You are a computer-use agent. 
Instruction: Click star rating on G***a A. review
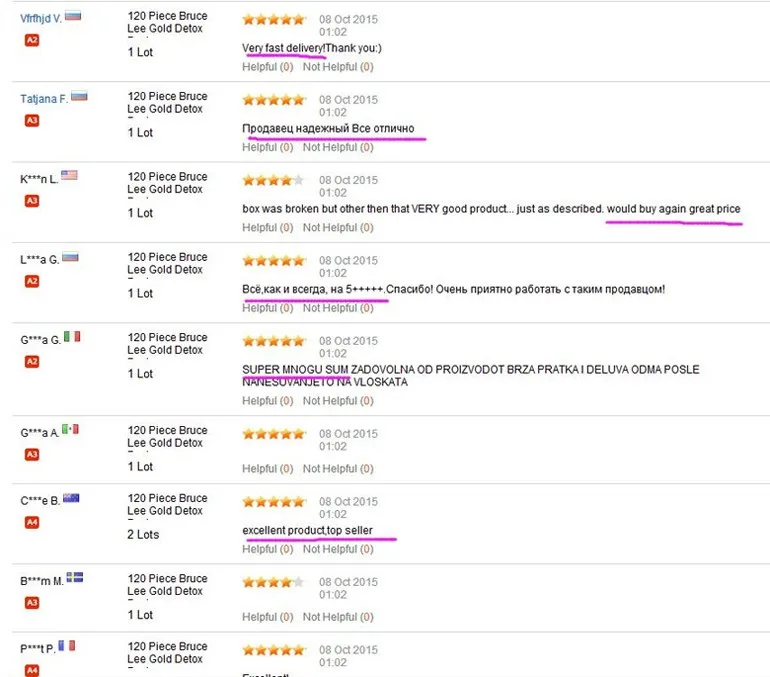tap(274, 434)
